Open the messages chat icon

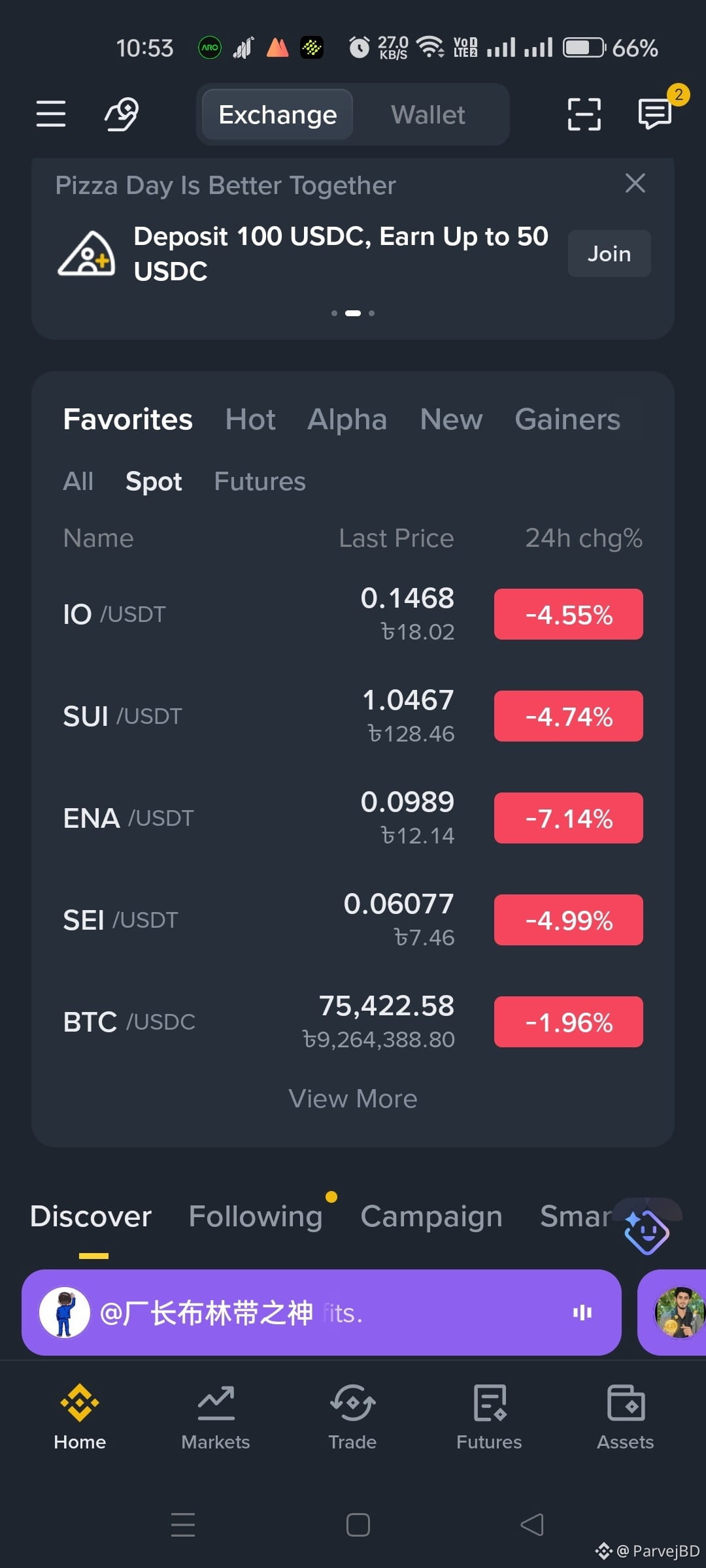(x=655, y=114)
